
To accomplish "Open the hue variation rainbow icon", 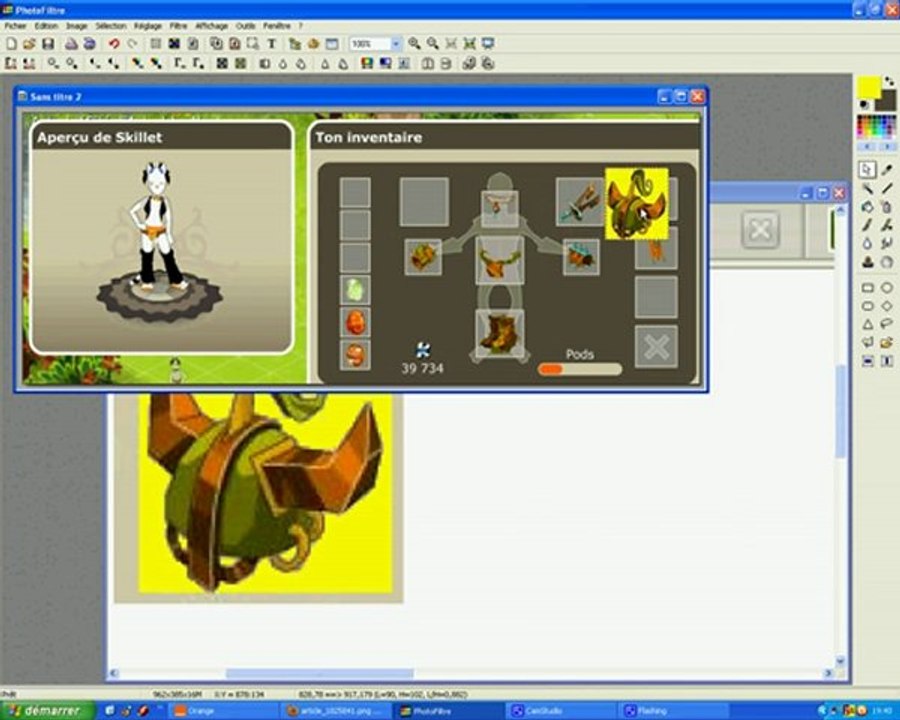I will coord(367,64).
